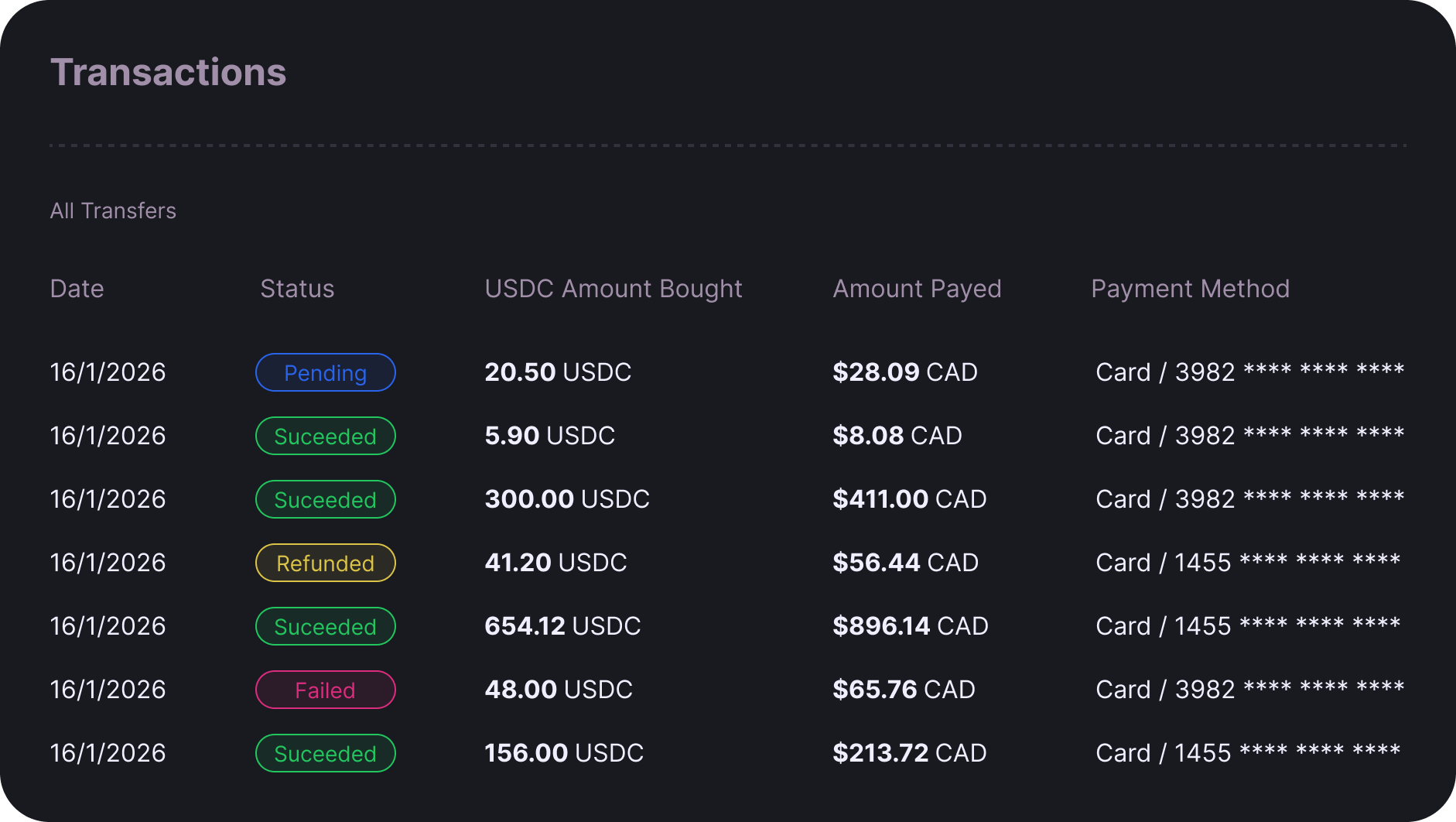Click Suceeded badge on 654.12 USDC row
The height and width of the screenshot is (822, 1456).
325,626
